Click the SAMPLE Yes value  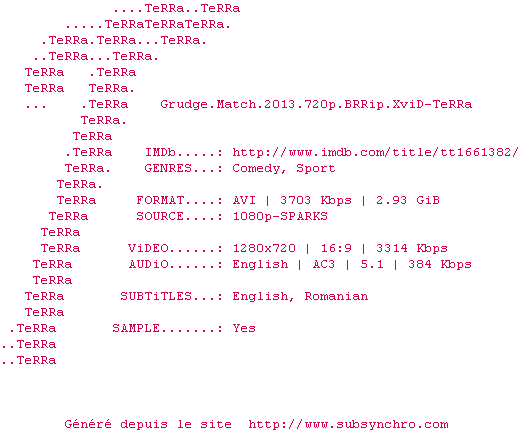[x=244, y=328]
